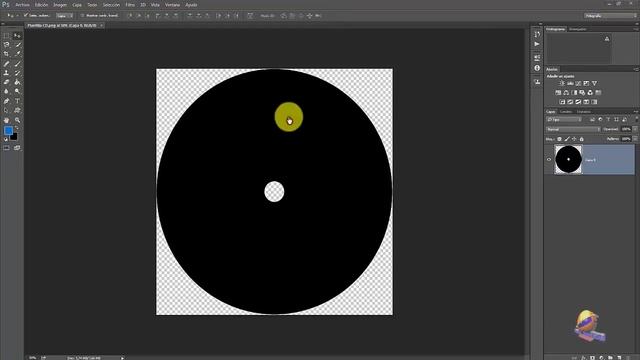Select the Paint Bucket tool
This screenshot has width=640, height=360.
17,82
